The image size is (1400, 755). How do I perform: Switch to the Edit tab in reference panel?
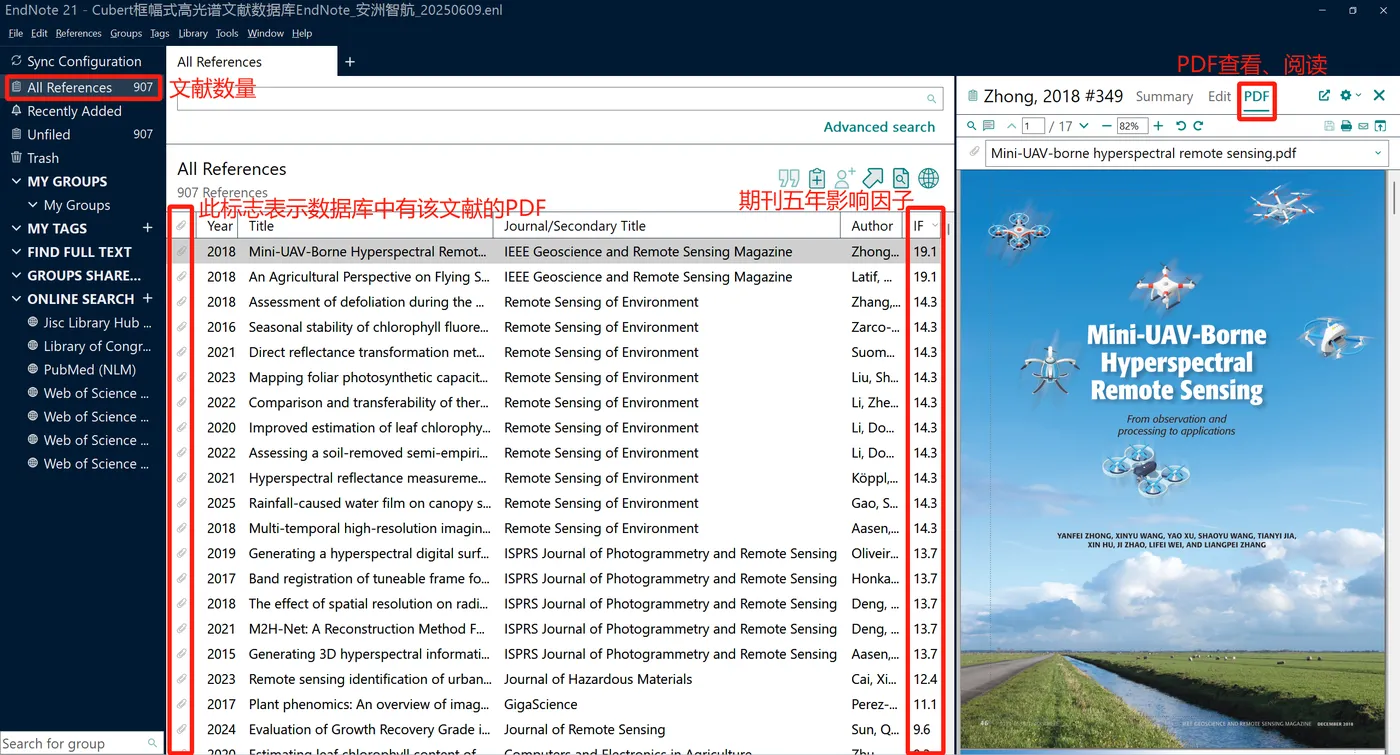click(1219, 96)
